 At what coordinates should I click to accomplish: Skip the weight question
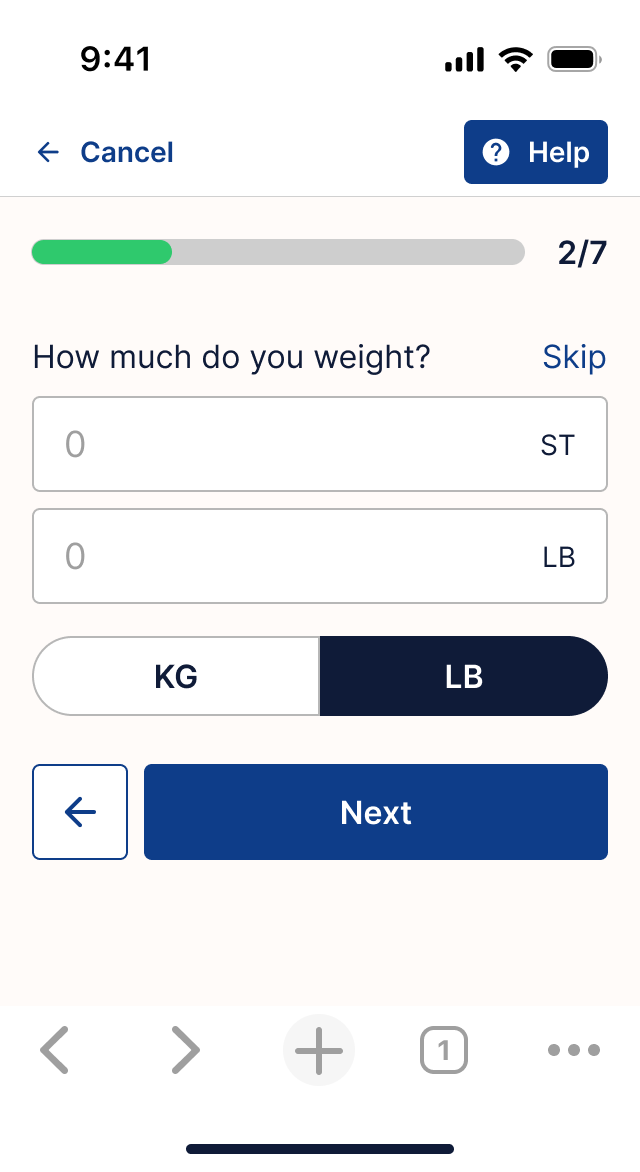click(574, 357)
